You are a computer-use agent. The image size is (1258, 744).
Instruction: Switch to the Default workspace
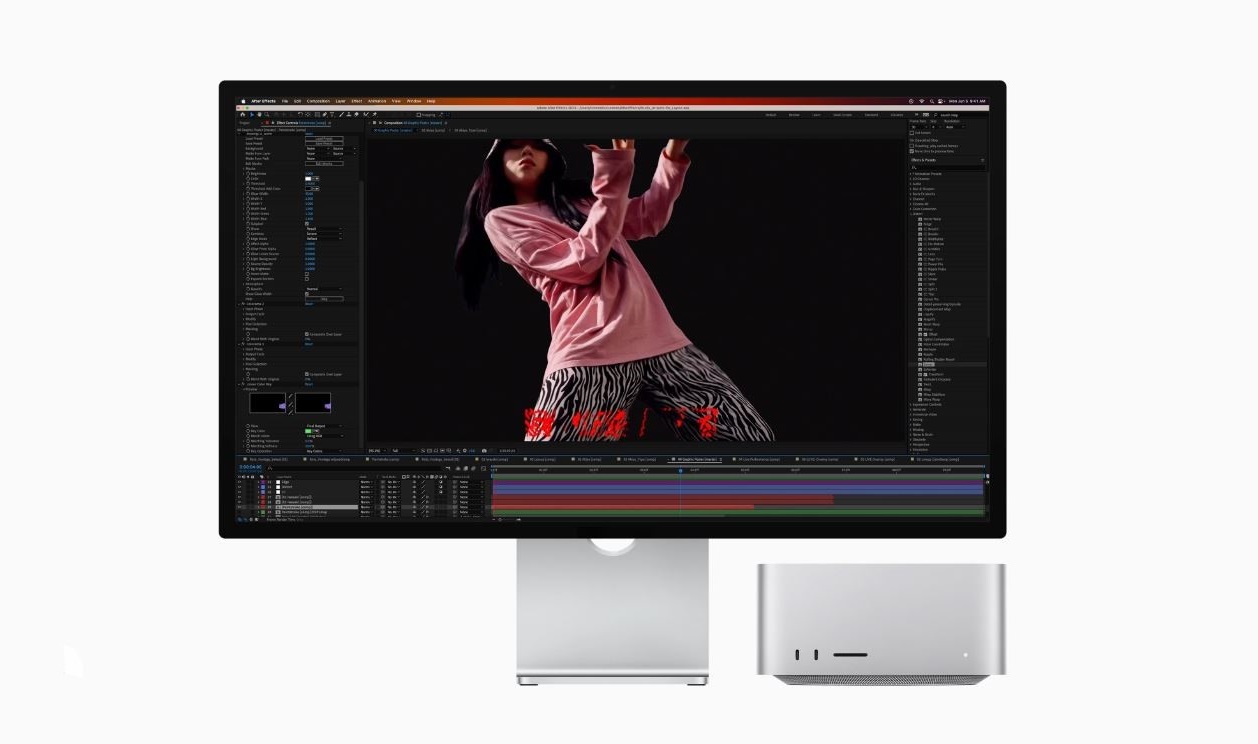[771, 115]
